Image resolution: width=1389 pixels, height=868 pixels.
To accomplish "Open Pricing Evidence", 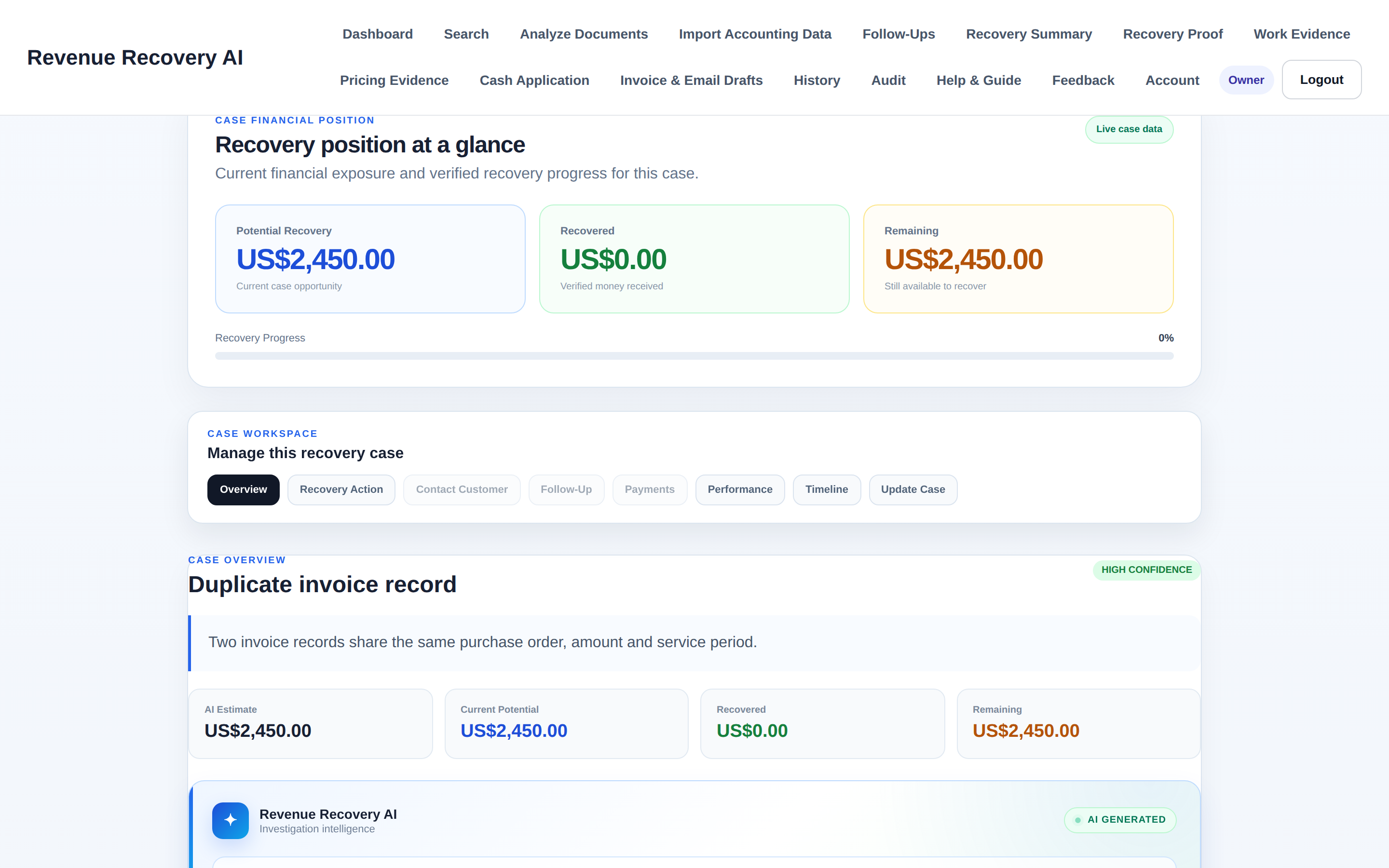I will click(395, 81).
